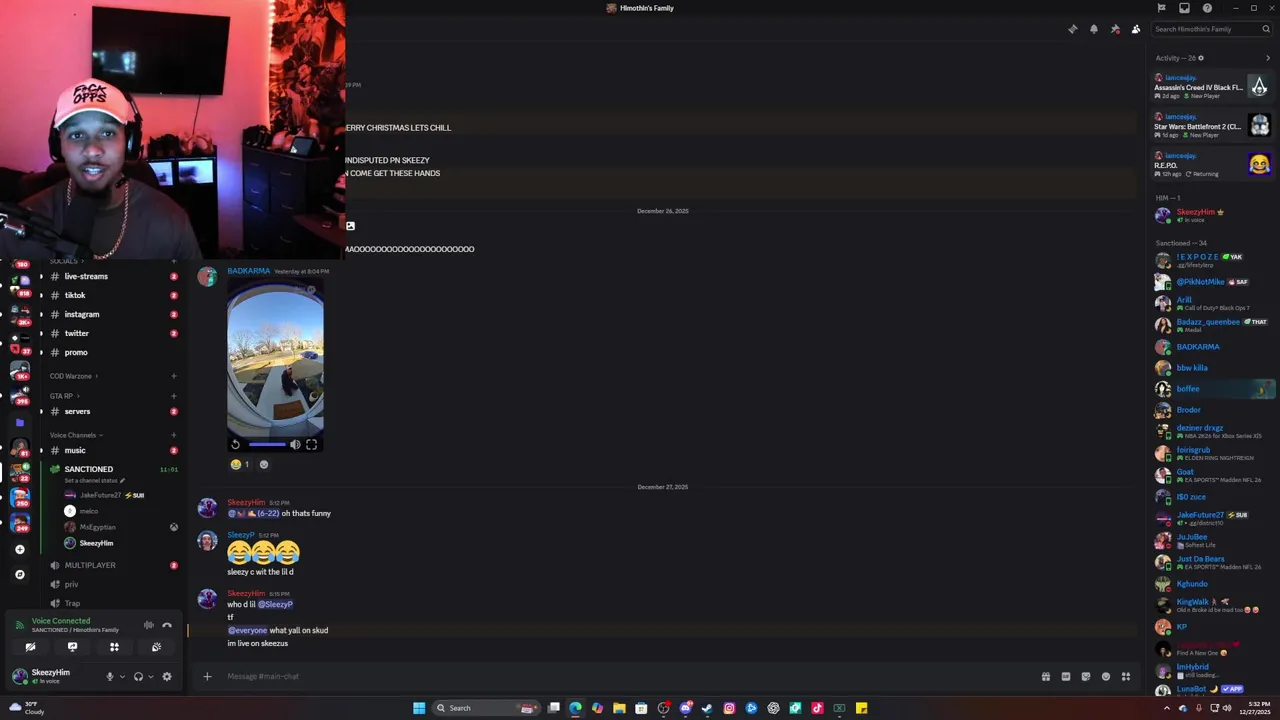
Task: Open notification settings bell icon
Action: coord(1094,29)
